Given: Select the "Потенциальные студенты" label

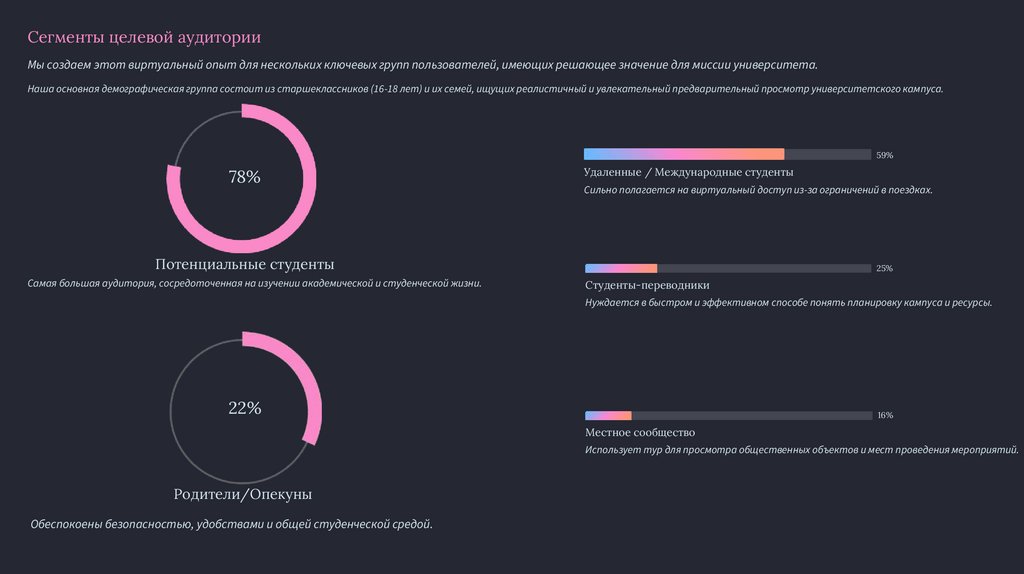Looking at the screenshot, I should 244,265.
